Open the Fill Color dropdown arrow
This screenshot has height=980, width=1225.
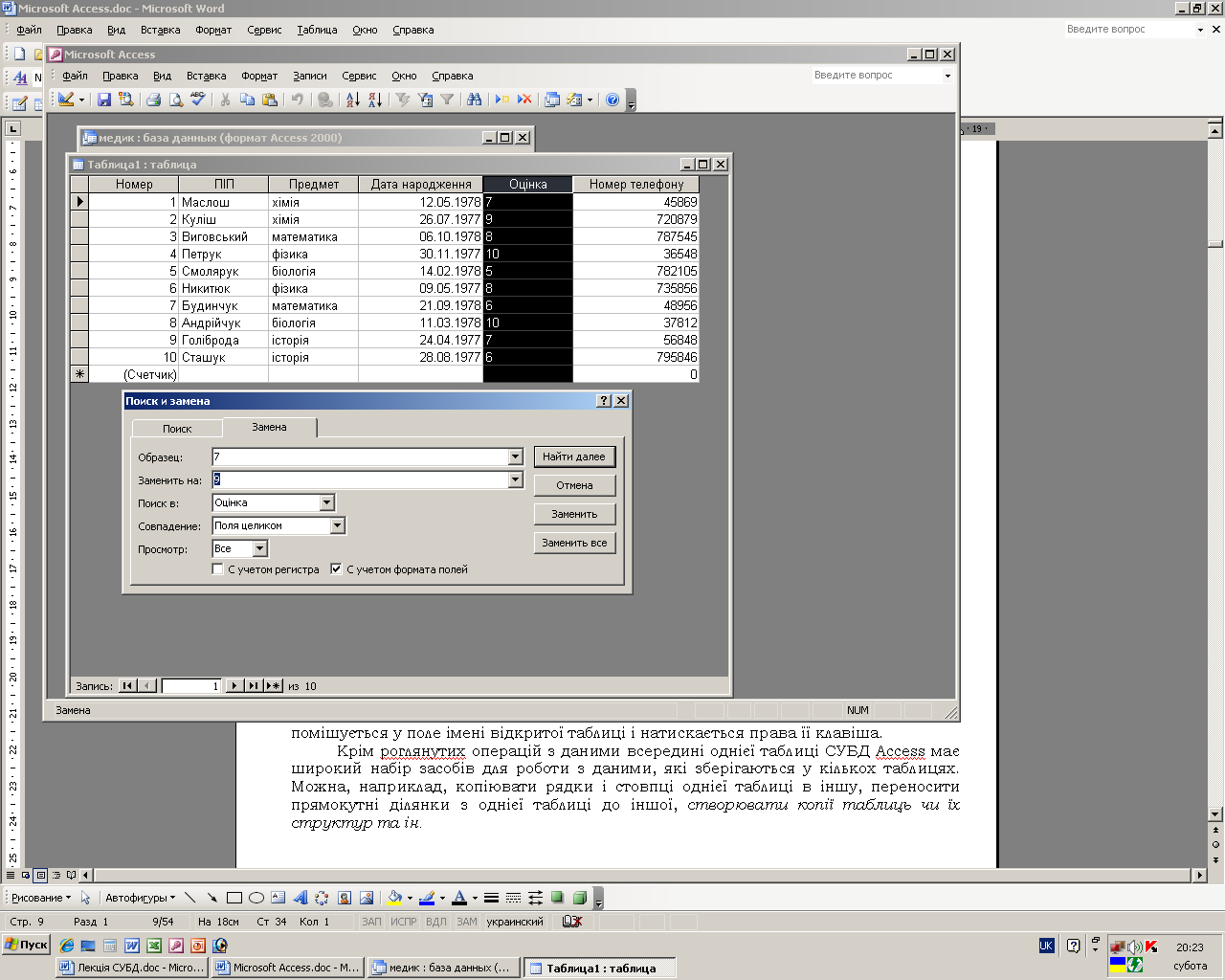(x=410, y=898)
